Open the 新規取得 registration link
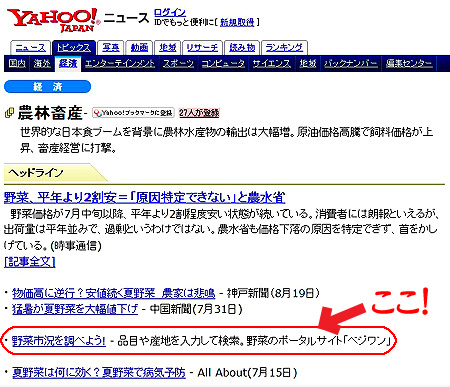 click(x=237, y=22)
